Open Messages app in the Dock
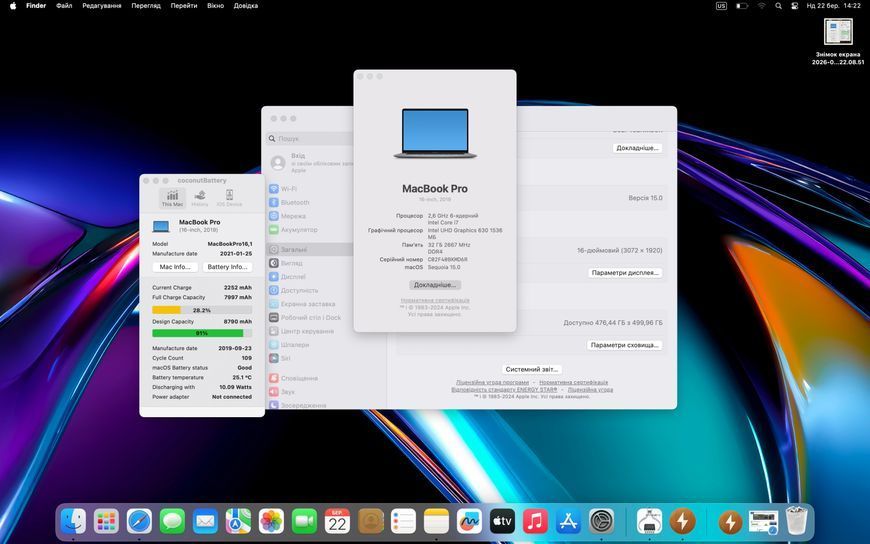Viewport: 870px width, 544px height. (172, 521)
